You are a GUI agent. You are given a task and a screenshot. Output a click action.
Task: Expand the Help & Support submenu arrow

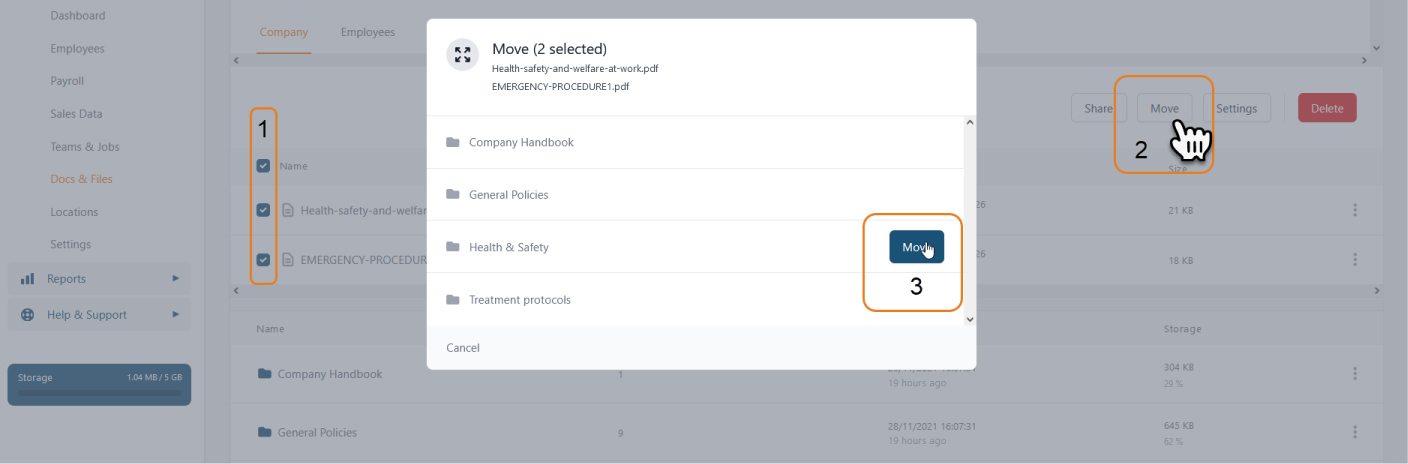(176, 315)
